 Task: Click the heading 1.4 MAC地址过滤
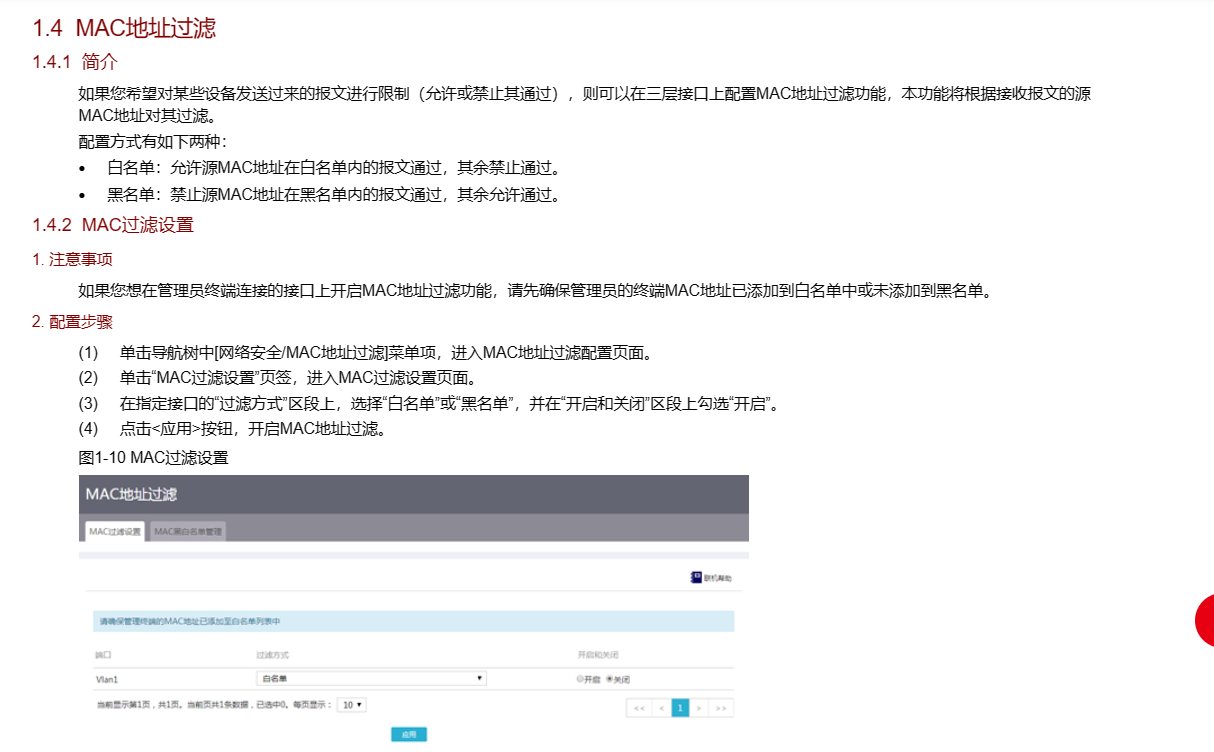coord(124,28)
